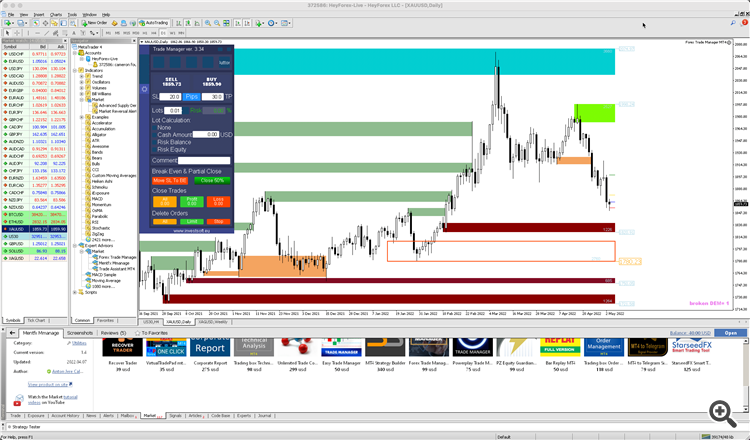Open the Screenshots tab in Market
Image resolution: width=750 pixels, height=440 pixels.
point(80,333)
